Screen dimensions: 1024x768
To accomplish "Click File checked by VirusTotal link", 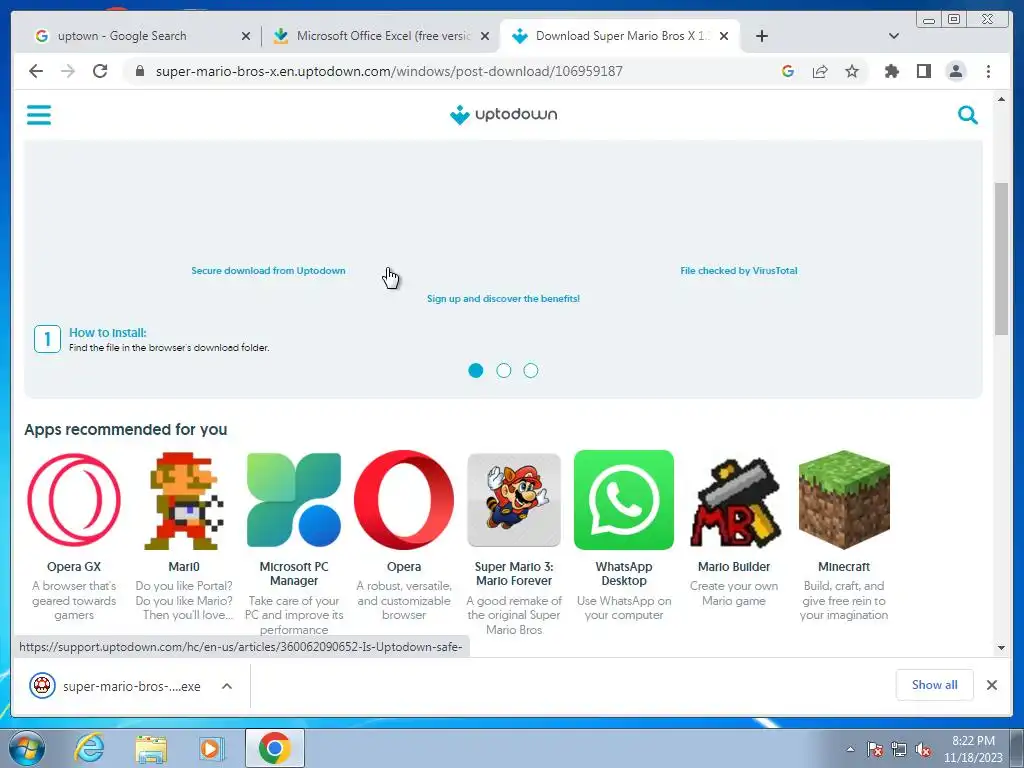I will 739,270.
